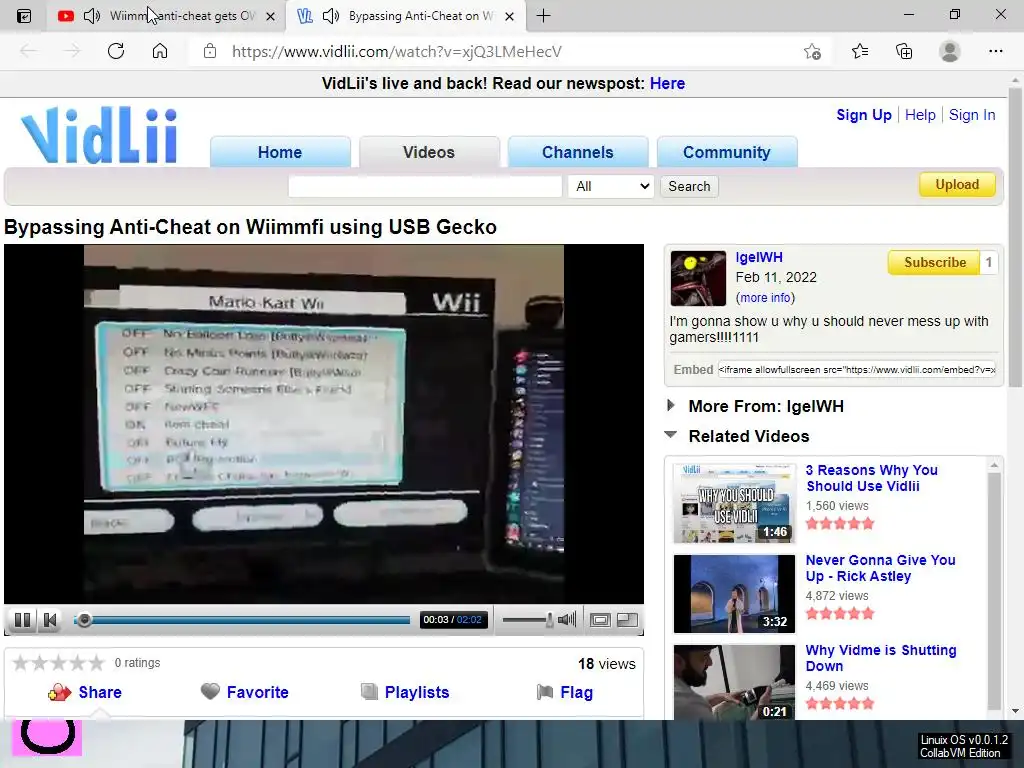The height and width of the screenshot is (768, 1024).
Task: Open tab actions menu icon
Action: click(24, 16)
